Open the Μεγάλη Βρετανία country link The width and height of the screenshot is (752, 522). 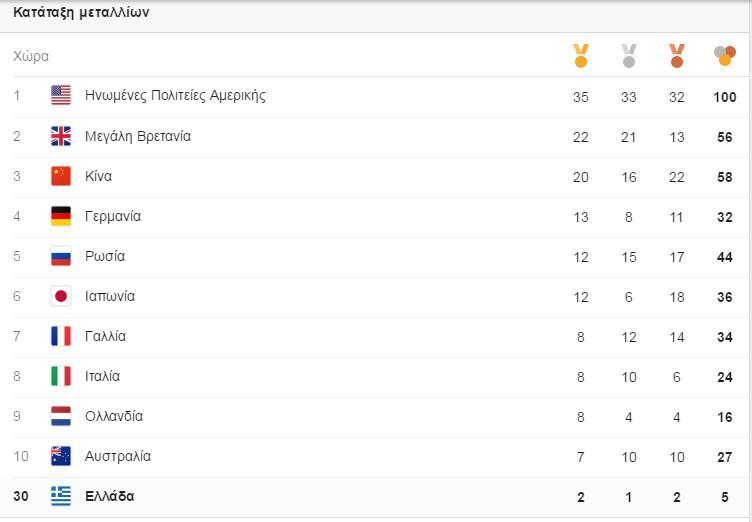(x=138, y=136)
